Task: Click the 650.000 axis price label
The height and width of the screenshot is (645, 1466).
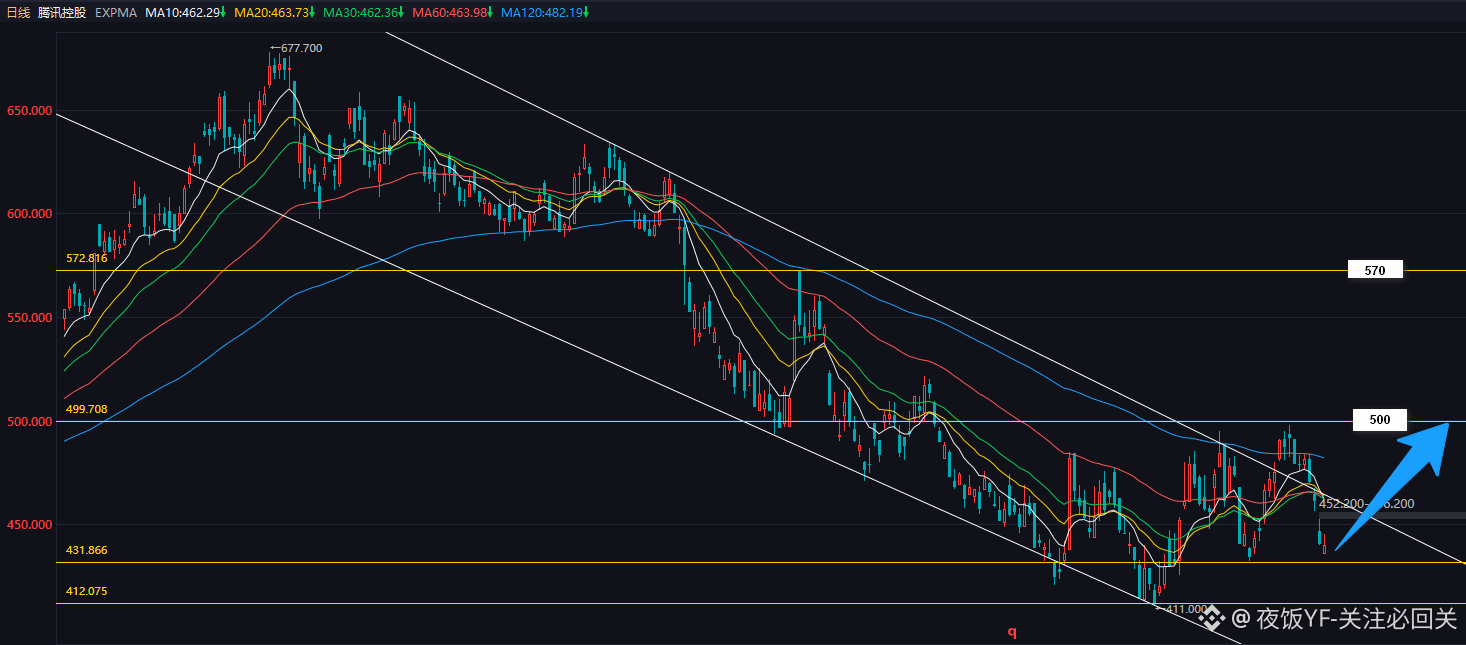Action: coord(29,111)
